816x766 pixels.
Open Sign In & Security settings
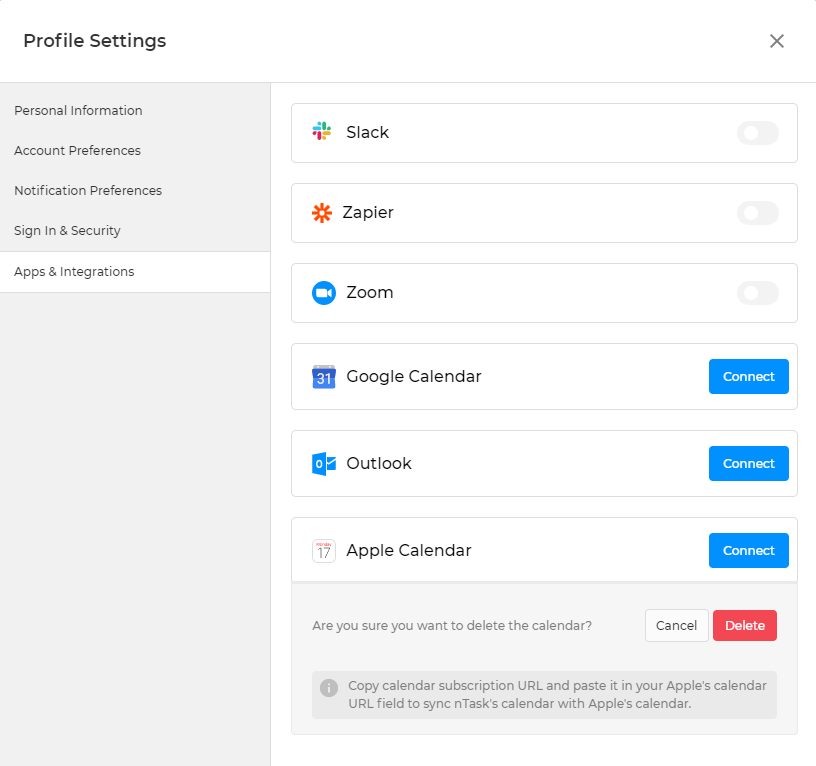click(x=67, y=231)
